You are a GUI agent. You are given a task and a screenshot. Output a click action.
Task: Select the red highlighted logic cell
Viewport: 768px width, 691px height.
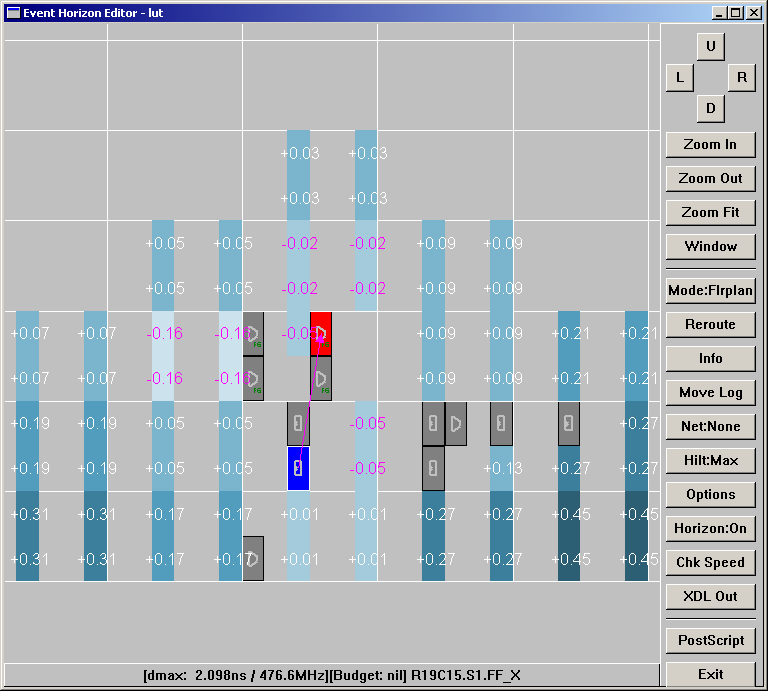coord(321,334)
